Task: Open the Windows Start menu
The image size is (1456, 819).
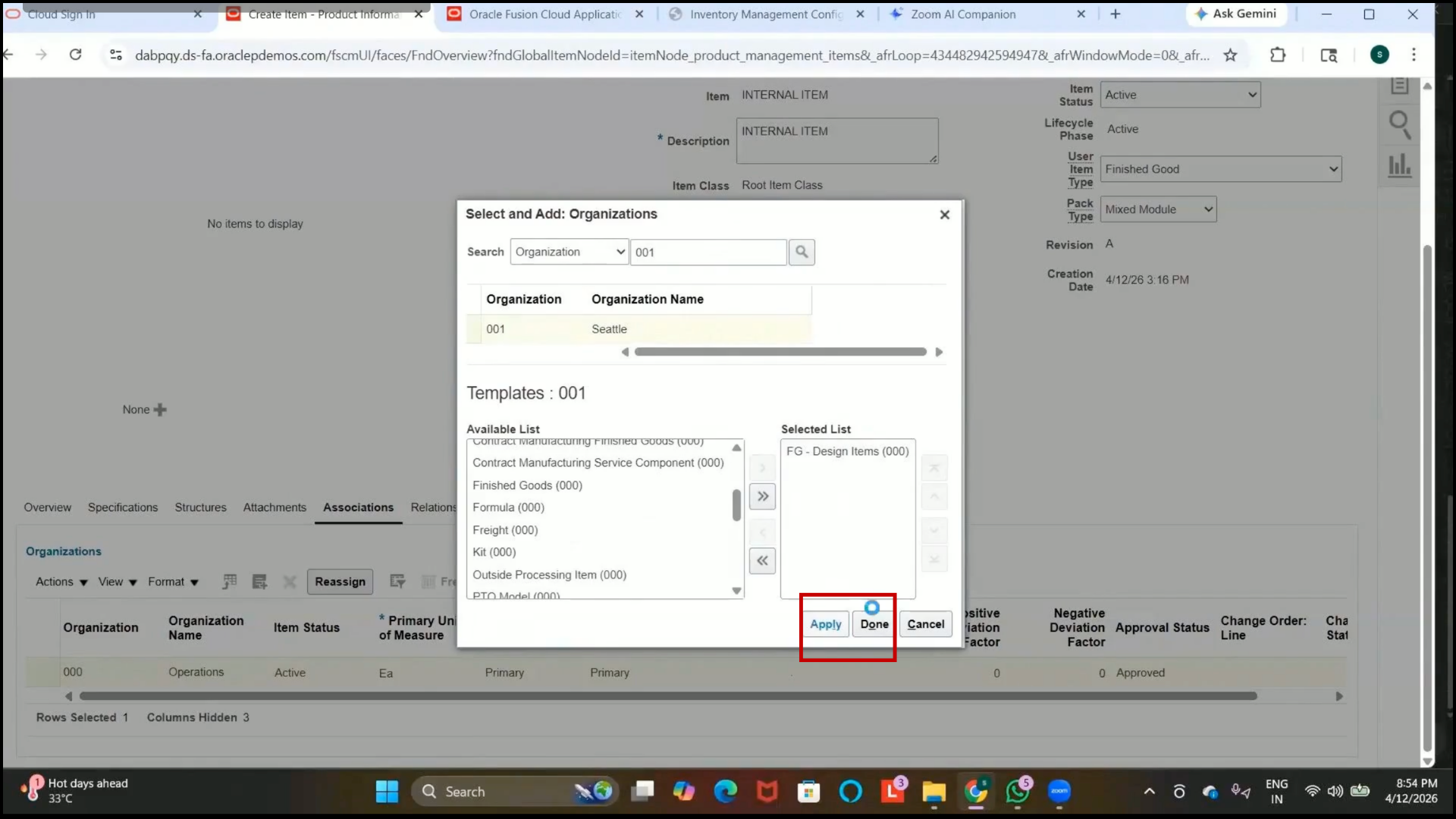Action: click(x=387, y=792)
